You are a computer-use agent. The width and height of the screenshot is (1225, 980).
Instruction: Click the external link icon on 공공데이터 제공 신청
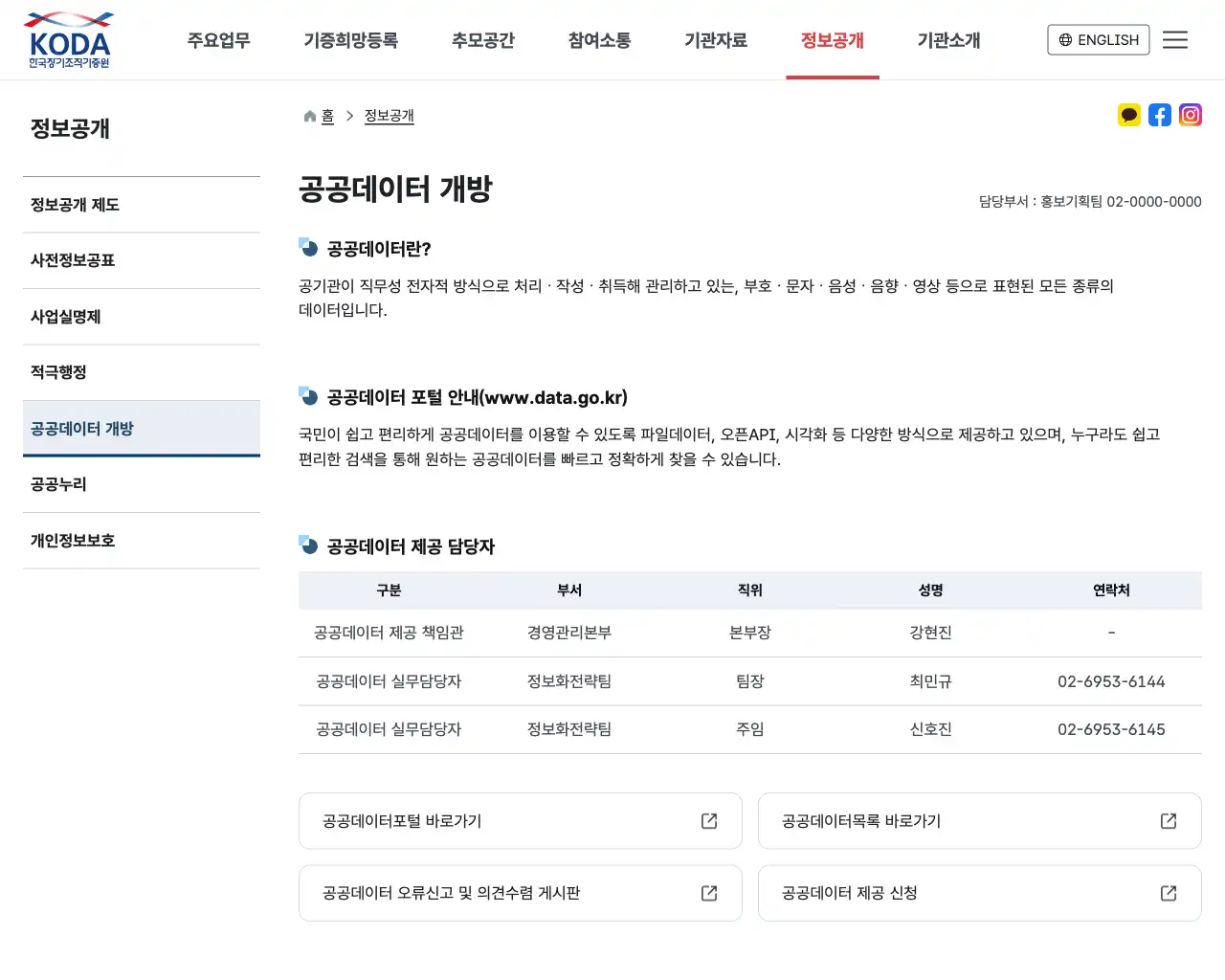tap(1169, 893)
